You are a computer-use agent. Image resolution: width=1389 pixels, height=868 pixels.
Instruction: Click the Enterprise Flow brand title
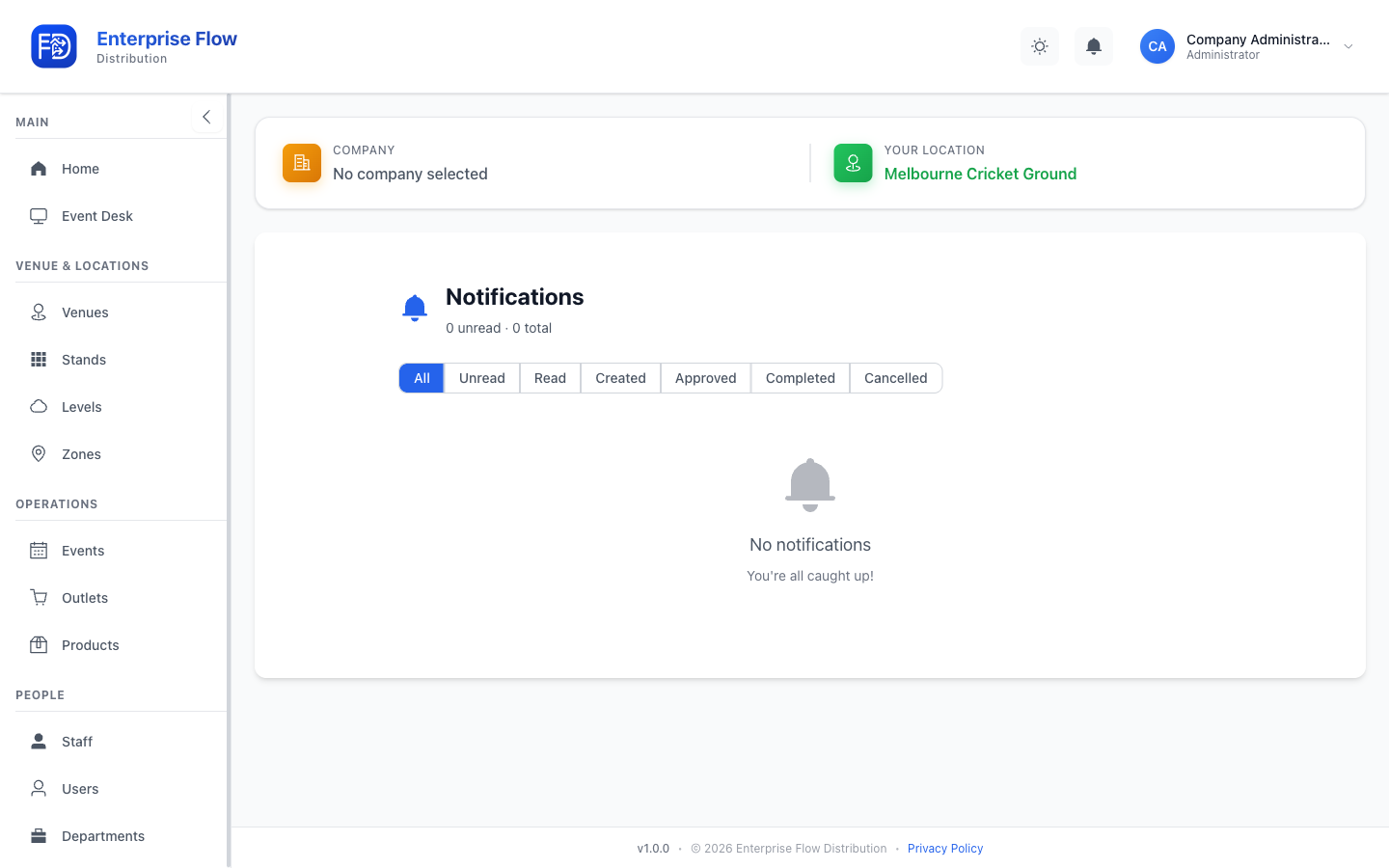tap(167, 39)
